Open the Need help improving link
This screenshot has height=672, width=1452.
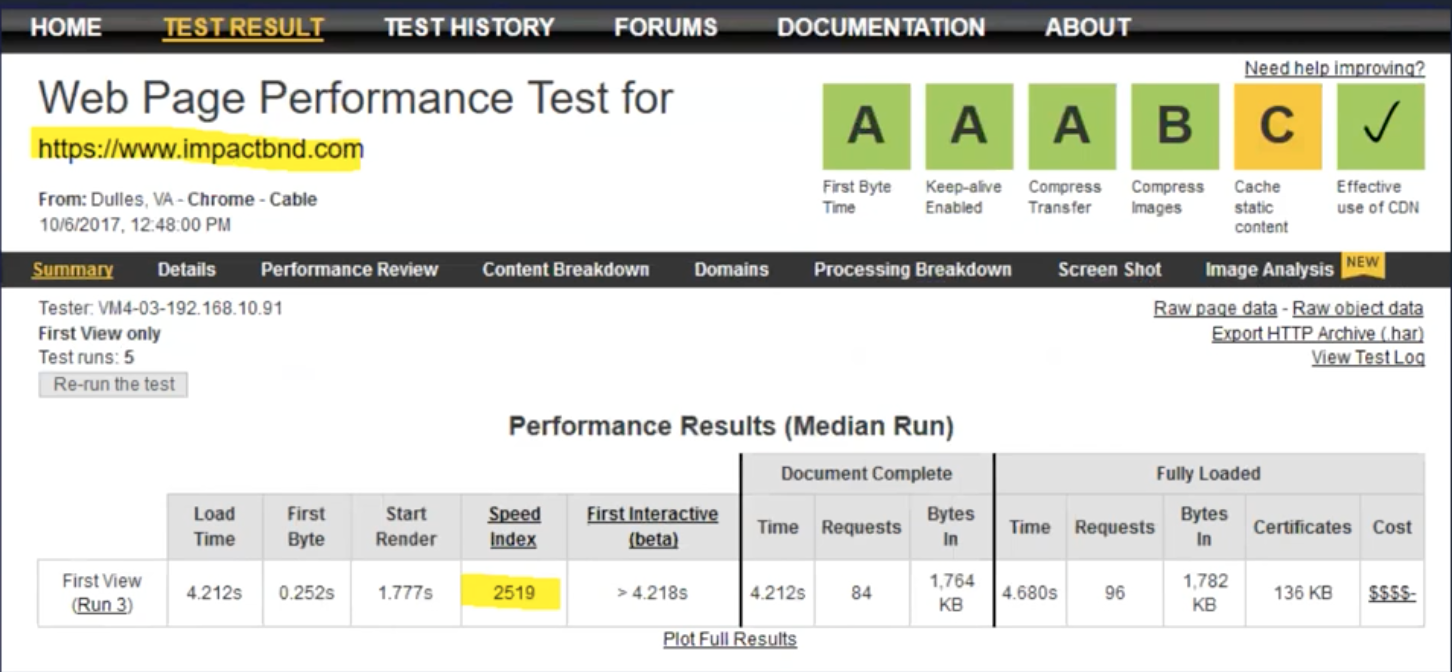coord(1334,68)
